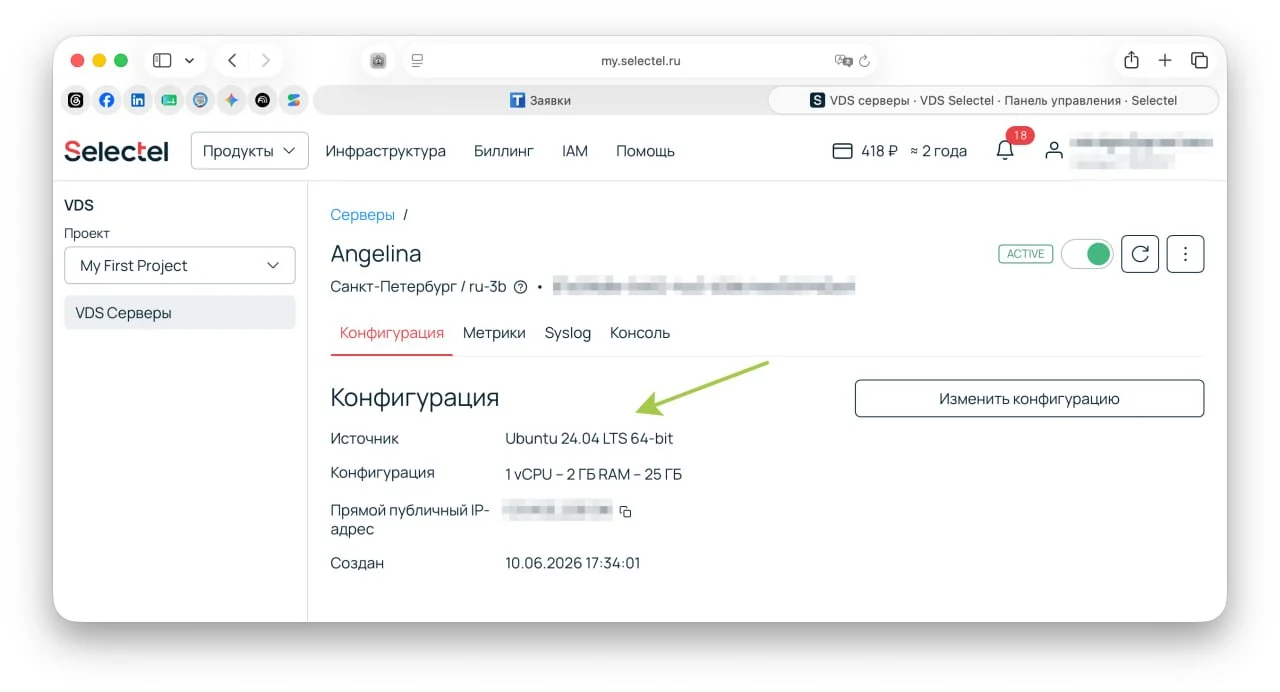1280x692 pixels.
Task: Open the LinkedIn pinned tab
Action: click(138, 100)
